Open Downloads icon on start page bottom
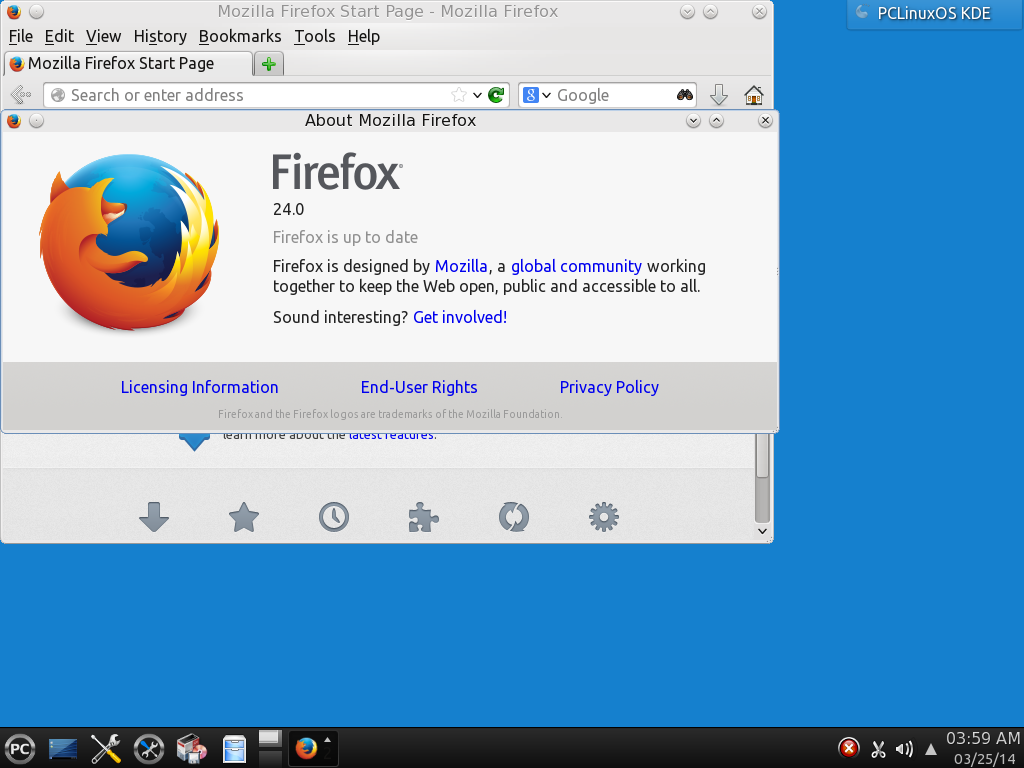 [154, 517]
